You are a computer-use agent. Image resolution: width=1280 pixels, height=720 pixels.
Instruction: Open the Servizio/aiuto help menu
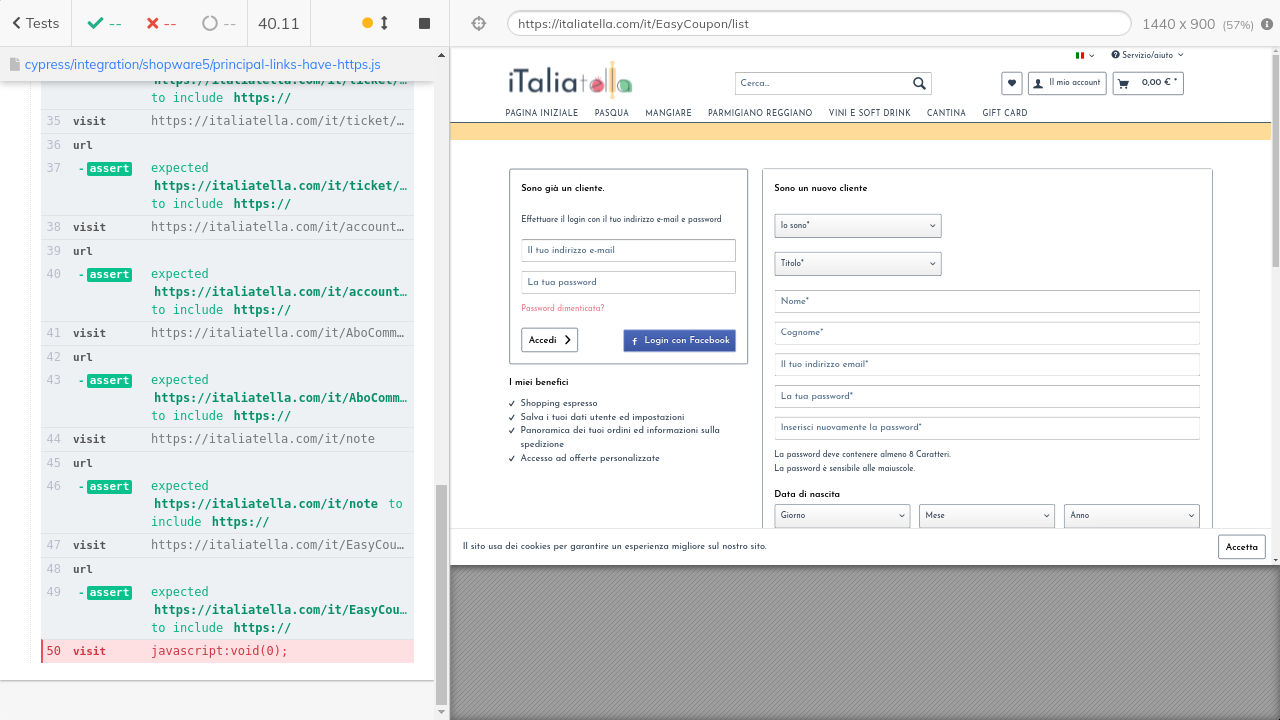pyautogui.click(x=1147, y=55)
